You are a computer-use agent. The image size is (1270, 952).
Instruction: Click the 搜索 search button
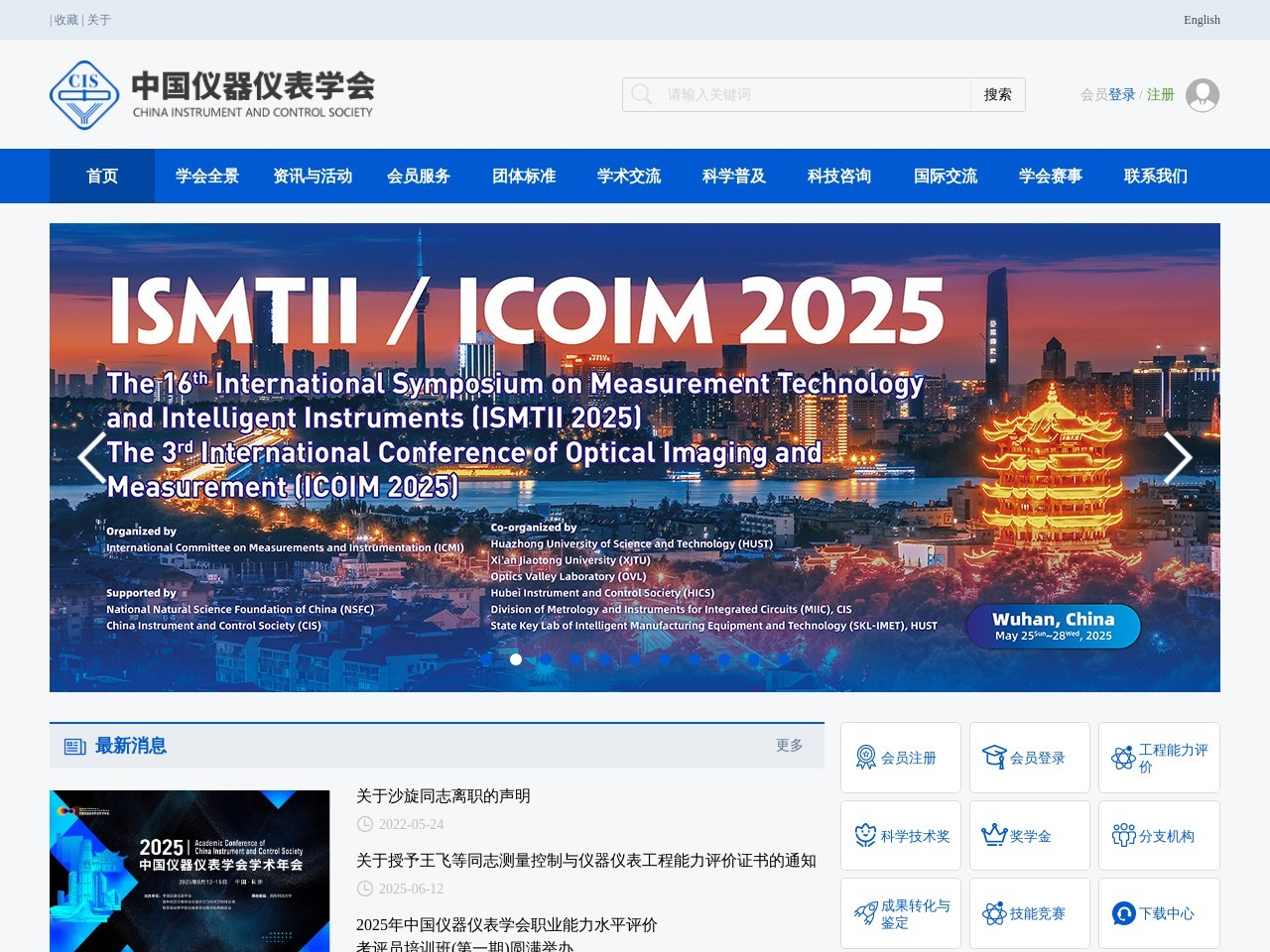pyautogui.click(x=997, y=94)
